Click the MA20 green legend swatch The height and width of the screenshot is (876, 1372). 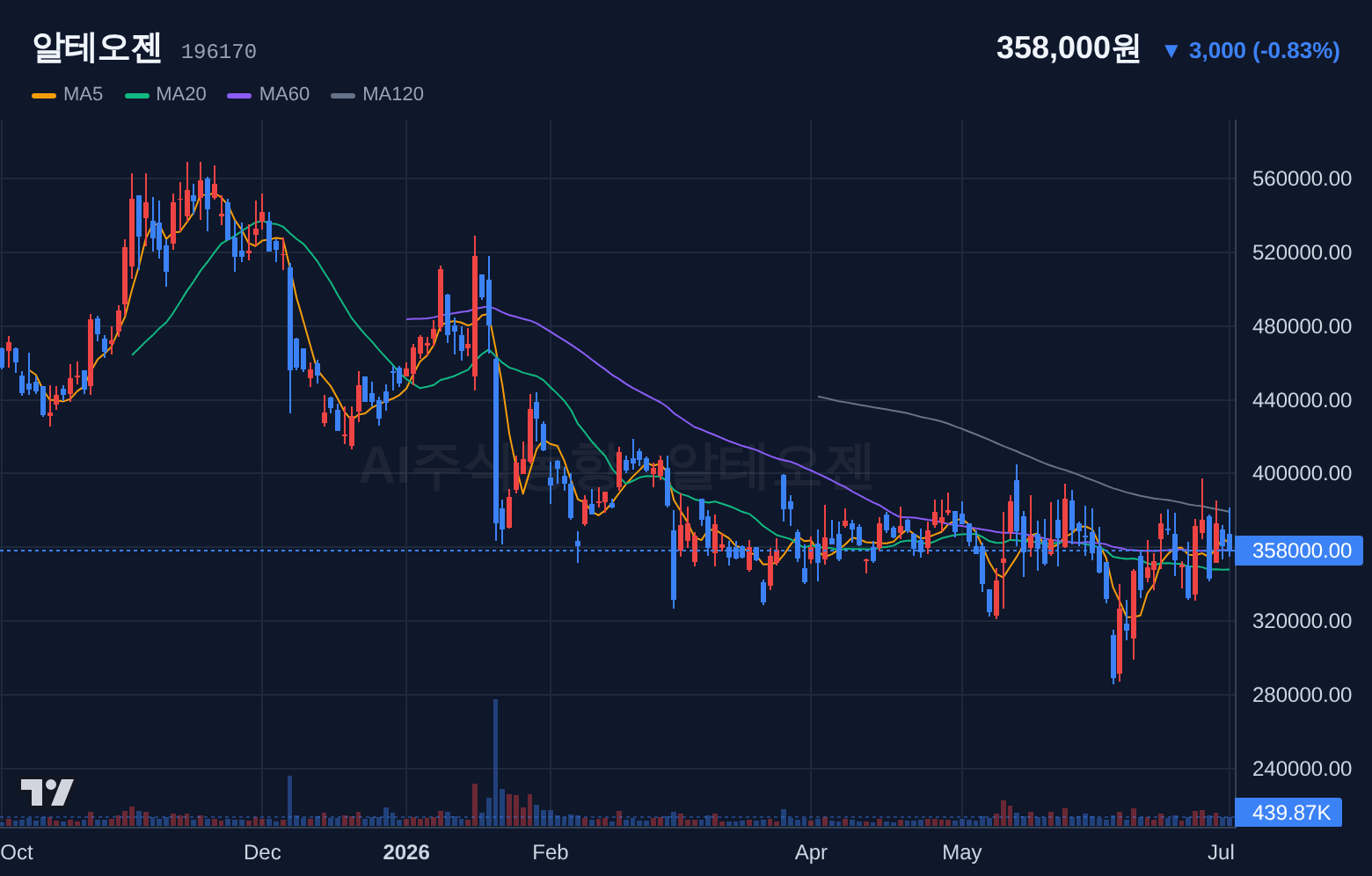point(137,95)
